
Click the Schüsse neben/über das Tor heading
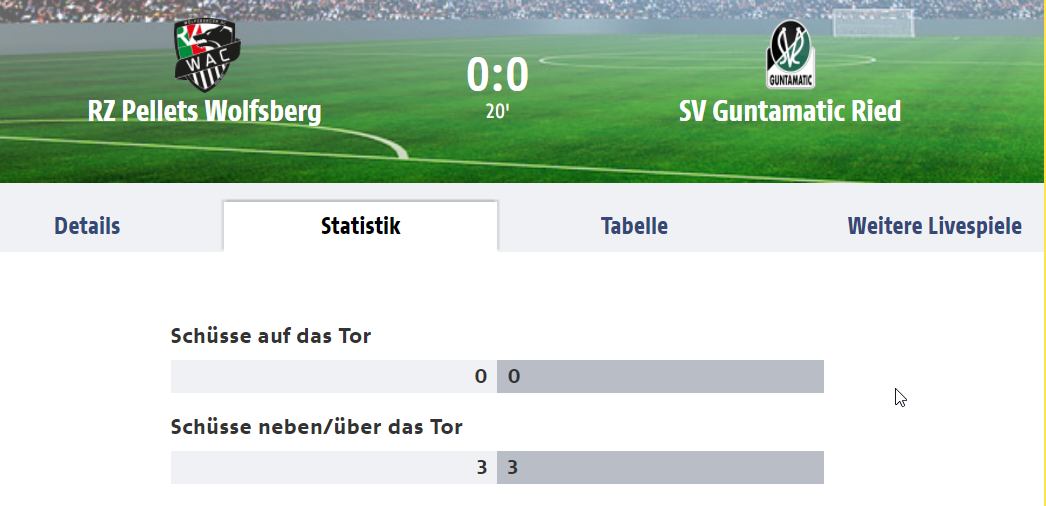(316, 427)
